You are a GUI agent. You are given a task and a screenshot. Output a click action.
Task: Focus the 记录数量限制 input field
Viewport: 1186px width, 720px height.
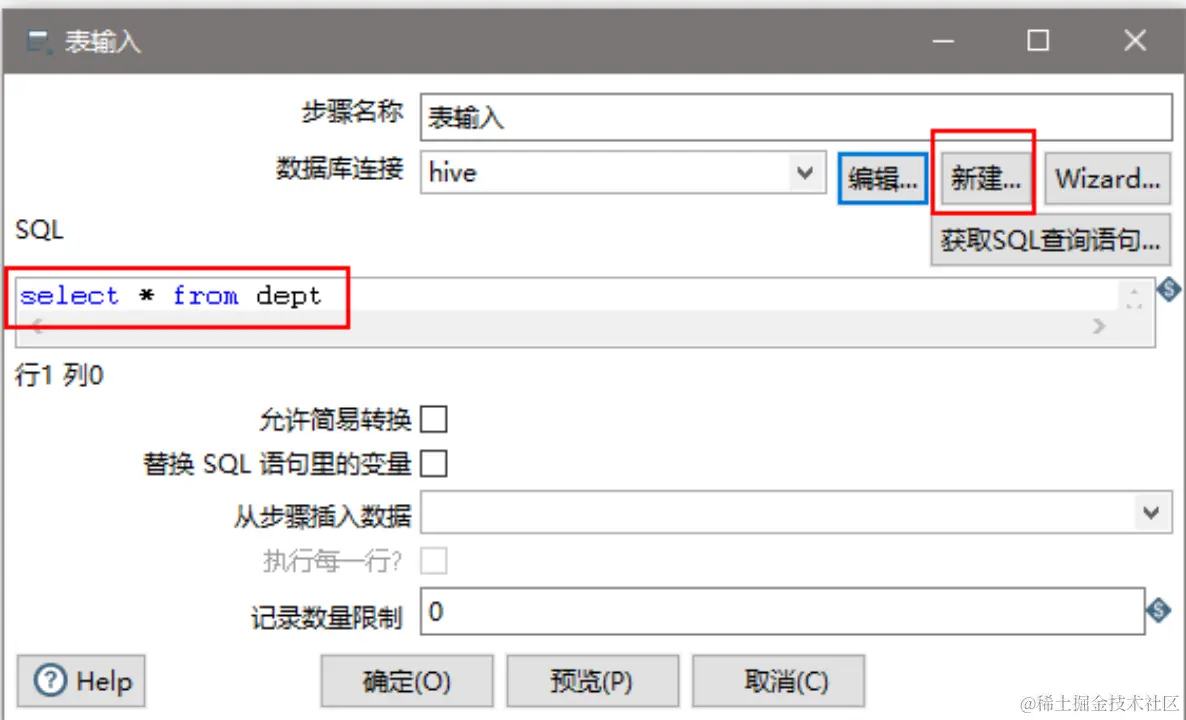[782, 611]
